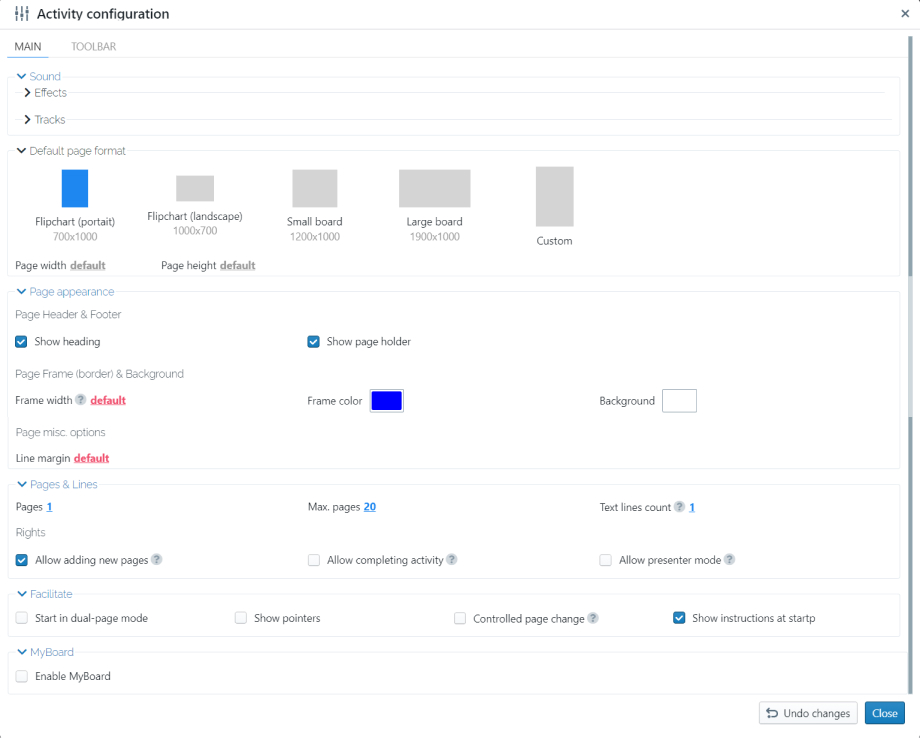This screenshot has width=920, height=738.
Task: Toggle the Show page holder checkbox
Action: coord(313,341)
